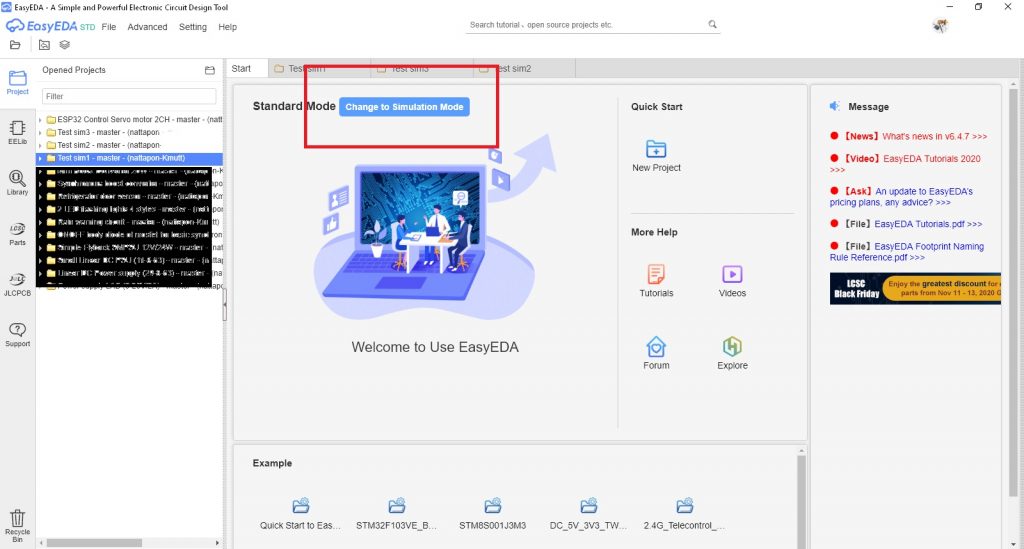Open the Quick Start to EasyEDA example

(x=300, y=514)
